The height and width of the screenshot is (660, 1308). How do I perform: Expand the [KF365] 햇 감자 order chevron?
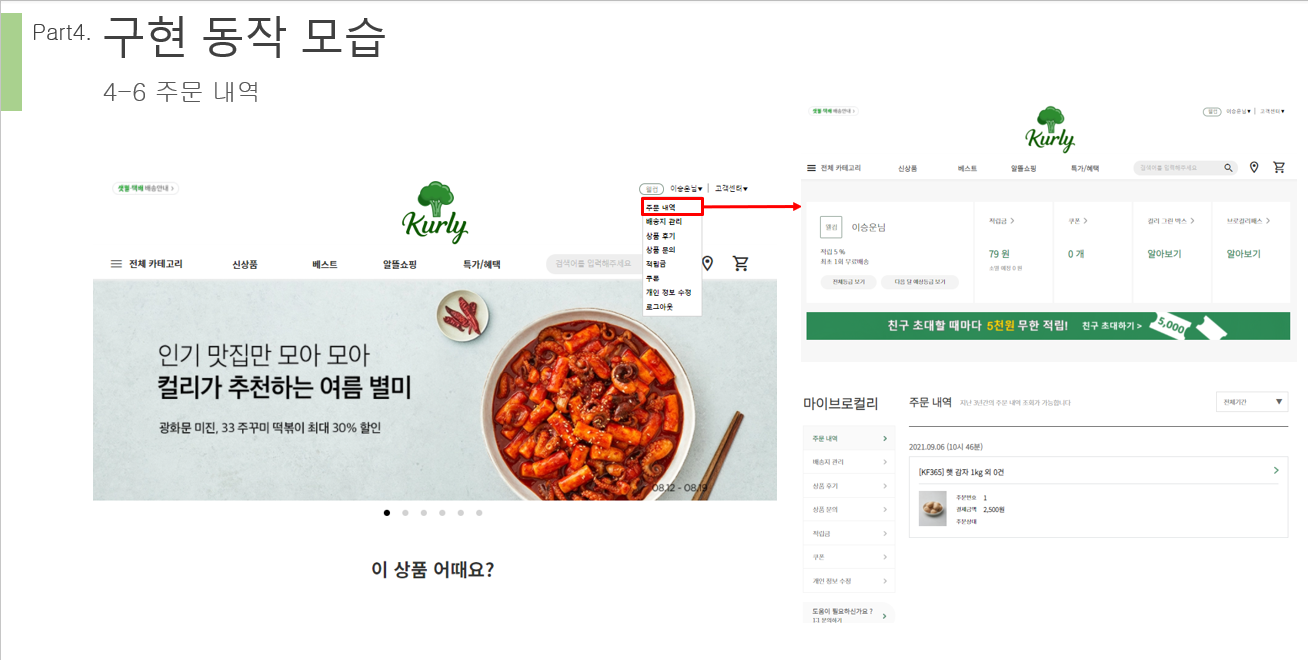coord(1276,470)
